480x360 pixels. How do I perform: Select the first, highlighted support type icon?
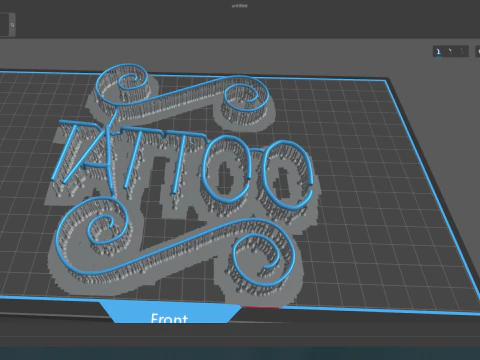[439, 51]
